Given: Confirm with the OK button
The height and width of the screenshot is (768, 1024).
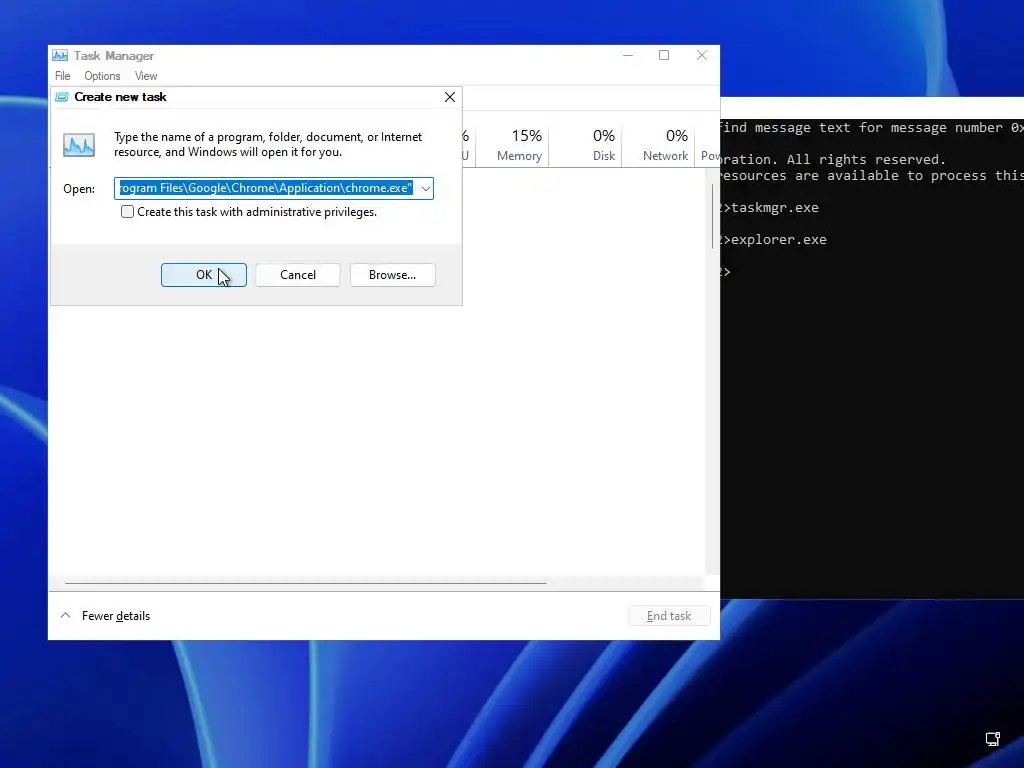Looking at the screenshot, I should point(204,275).
